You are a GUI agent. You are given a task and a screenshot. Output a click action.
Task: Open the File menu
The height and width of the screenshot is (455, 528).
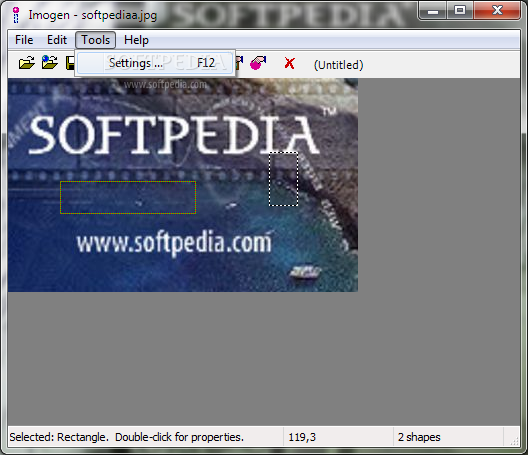click(24, 40)
